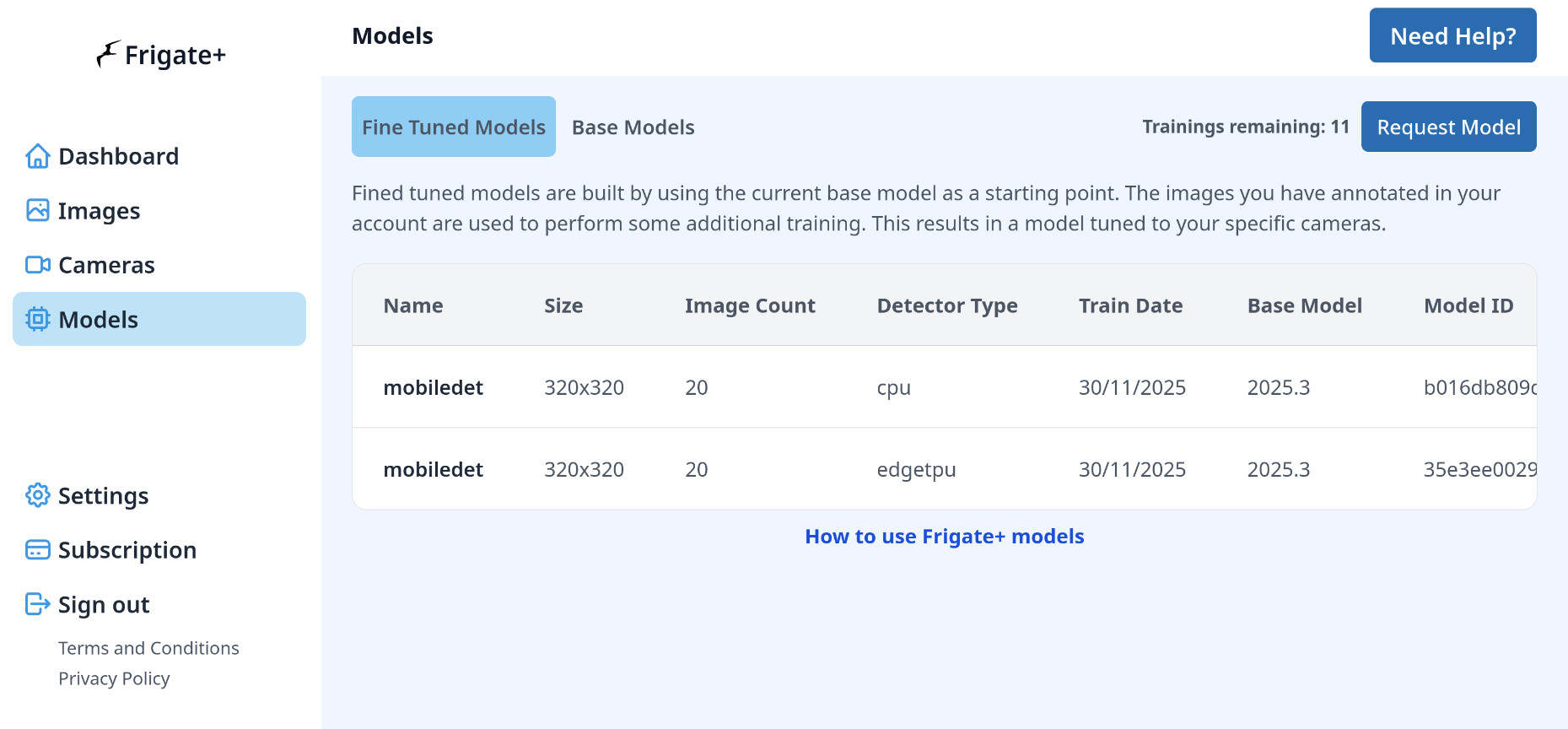Open How to use Frigate+ models link
Viewport: 1568px width, 729px height.
tap(944, 537)
